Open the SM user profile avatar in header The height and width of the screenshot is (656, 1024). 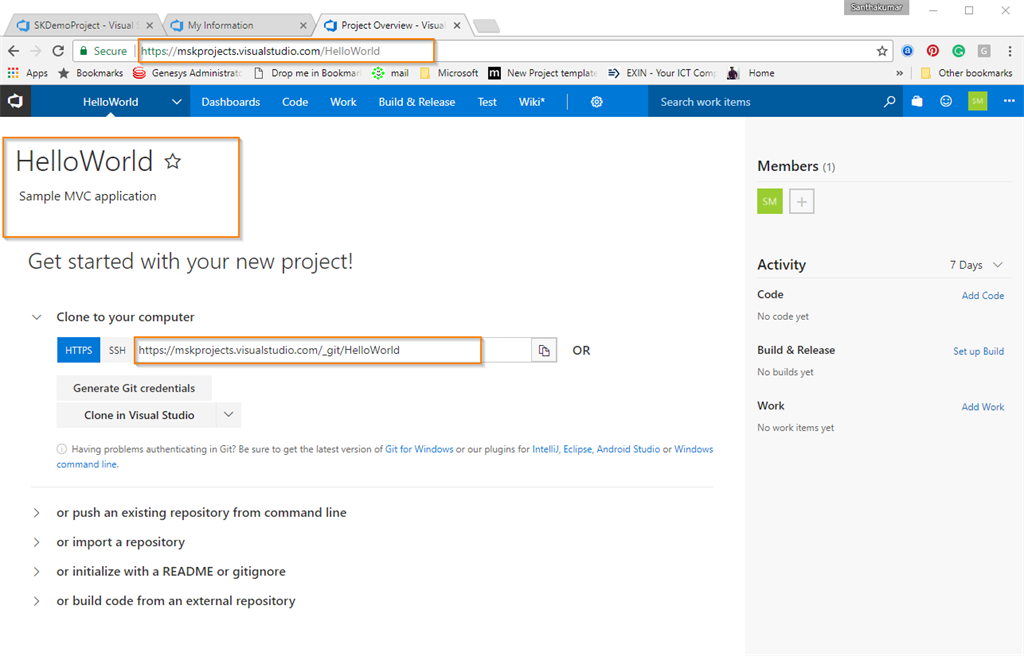[x=977, y=101]
